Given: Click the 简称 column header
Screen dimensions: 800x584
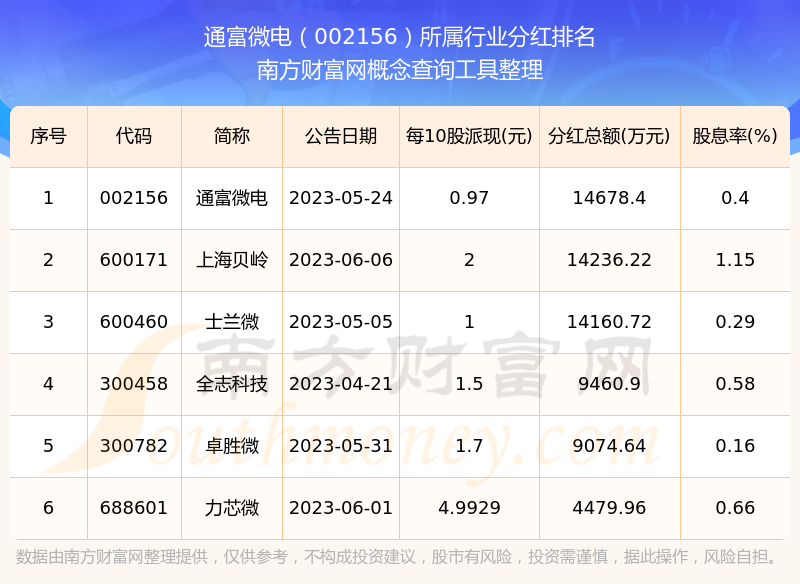Looking at the screenshot, I should pyautogui.click(x=232, y=136).
